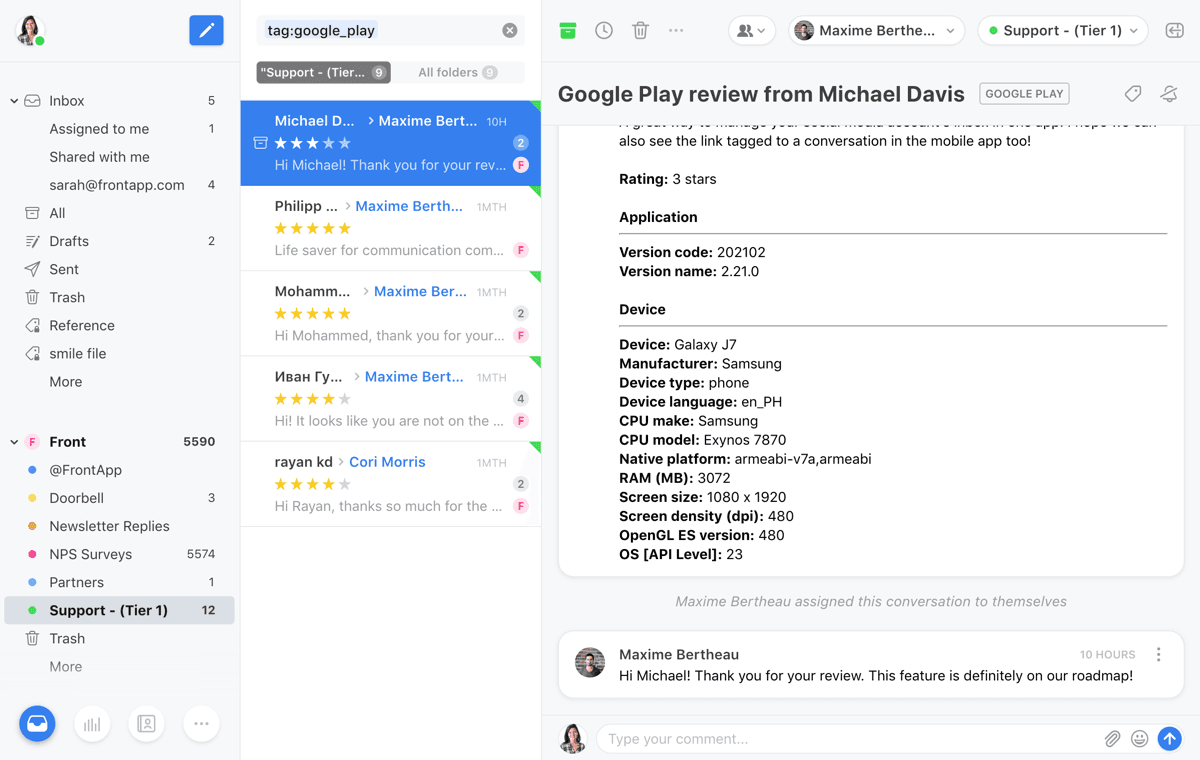Collapse the Front team section chevron

pyautogui.click(x=14, y=442)
